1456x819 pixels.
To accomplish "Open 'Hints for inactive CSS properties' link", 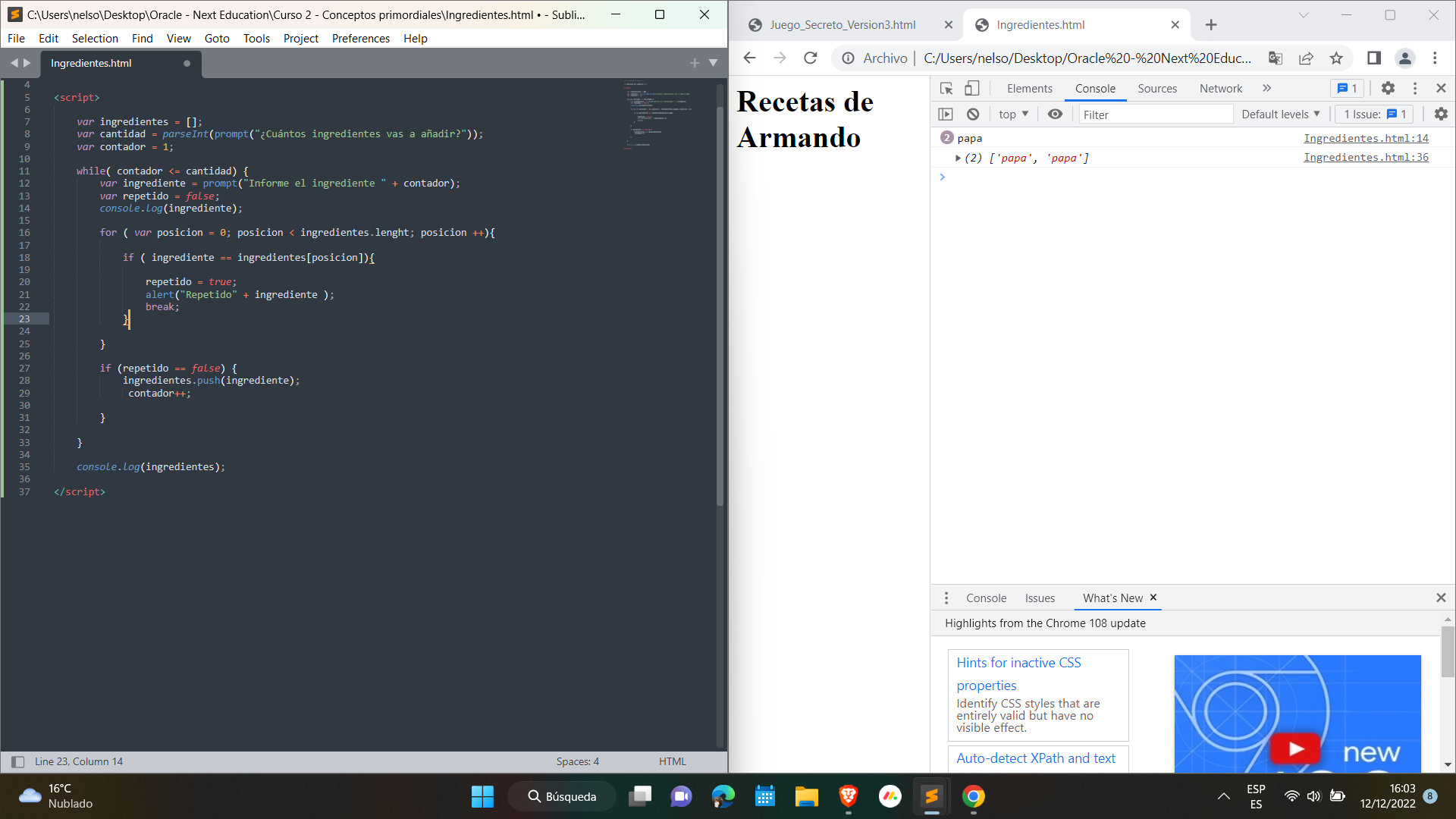I will click(1018, 673).
